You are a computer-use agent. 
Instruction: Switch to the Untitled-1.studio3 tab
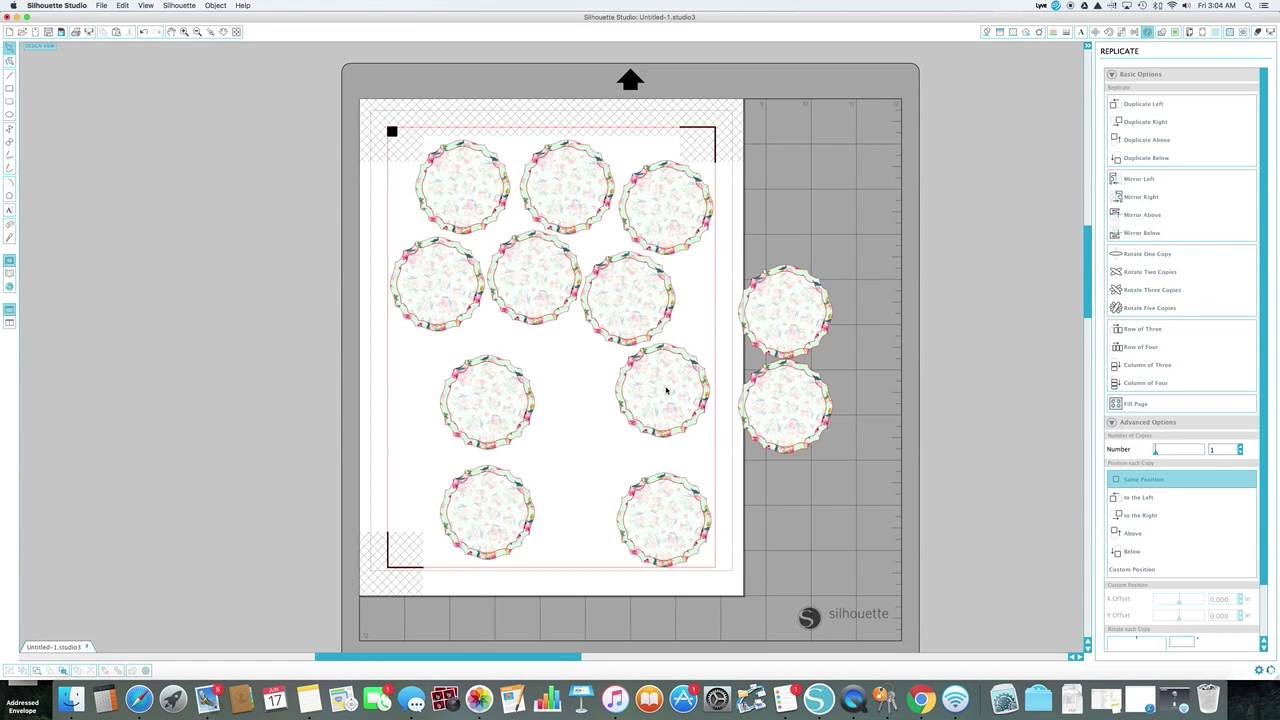56,647
